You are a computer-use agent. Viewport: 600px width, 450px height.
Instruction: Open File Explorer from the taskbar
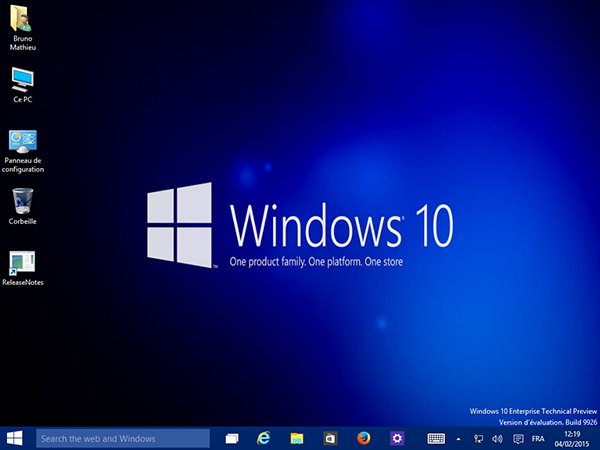click(x=297, y=438)
